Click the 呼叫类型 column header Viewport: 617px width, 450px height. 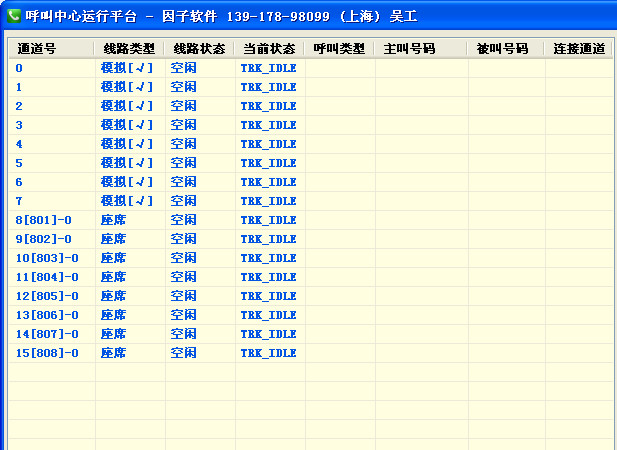click(x=339, y=48)
